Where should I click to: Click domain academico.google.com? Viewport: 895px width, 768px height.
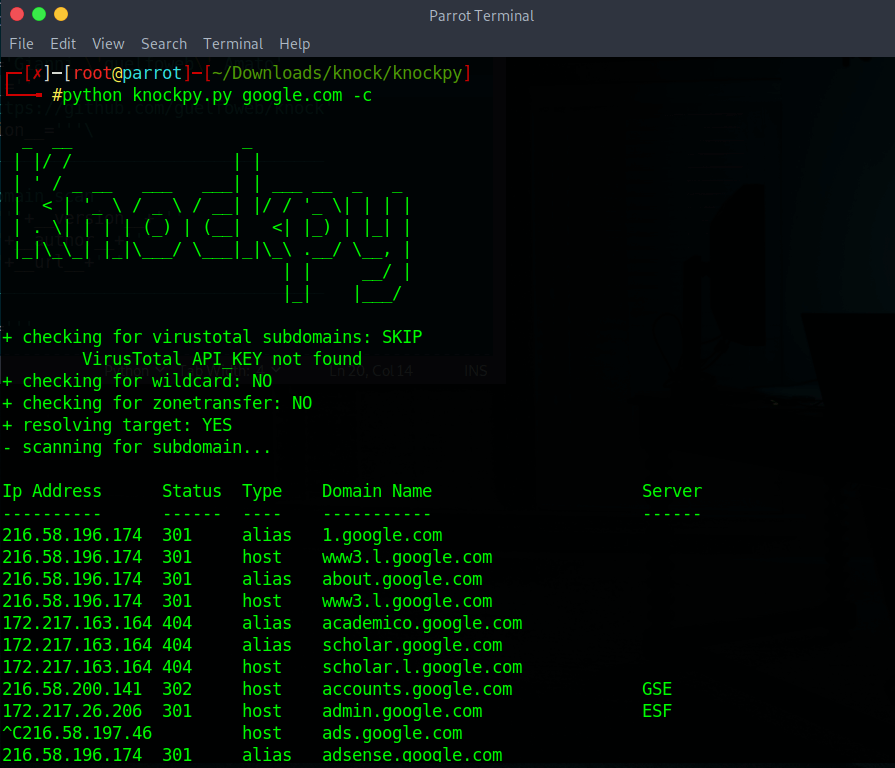click(422, 623)
